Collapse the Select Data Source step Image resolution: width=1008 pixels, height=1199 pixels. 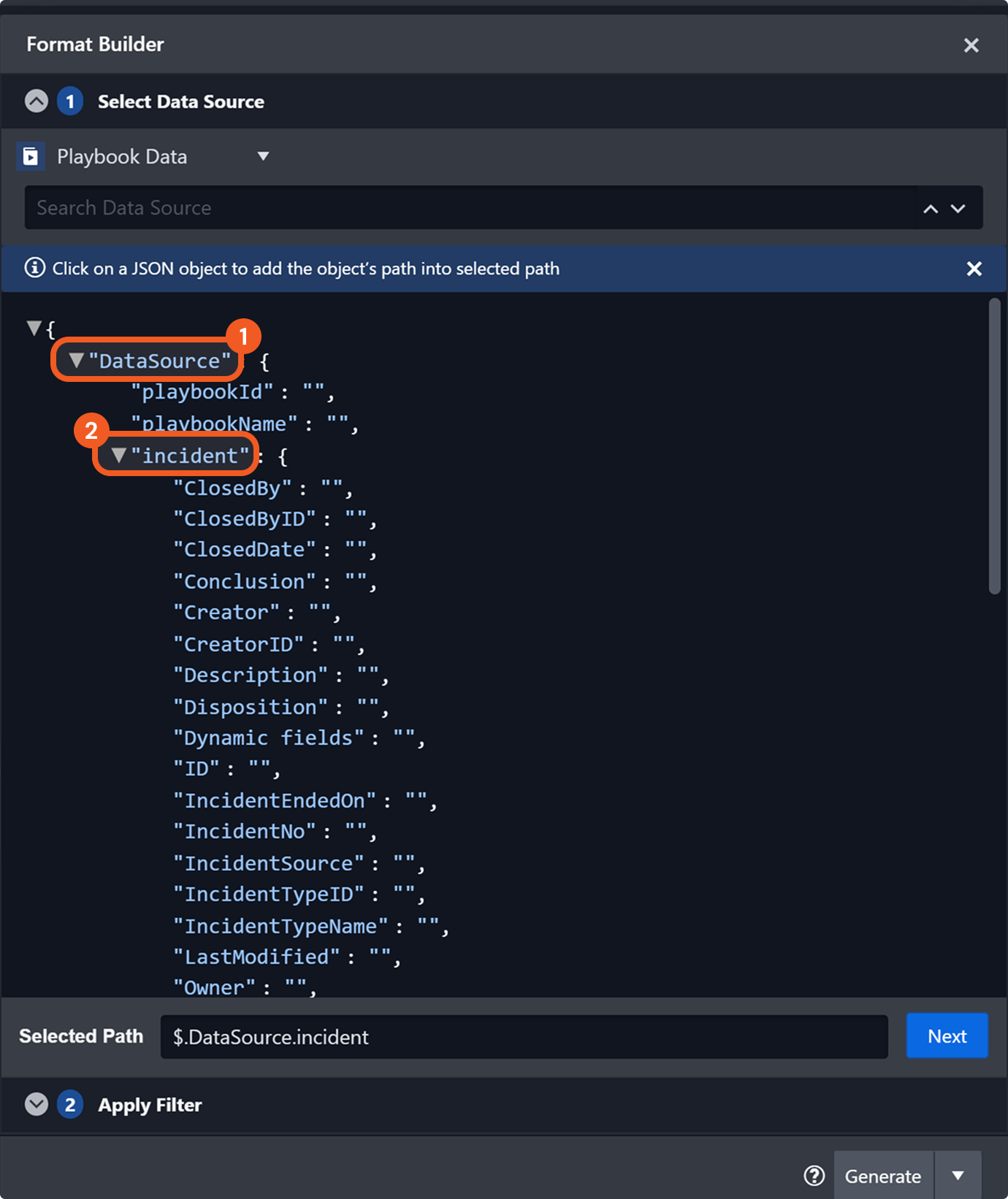pos(37,101)
